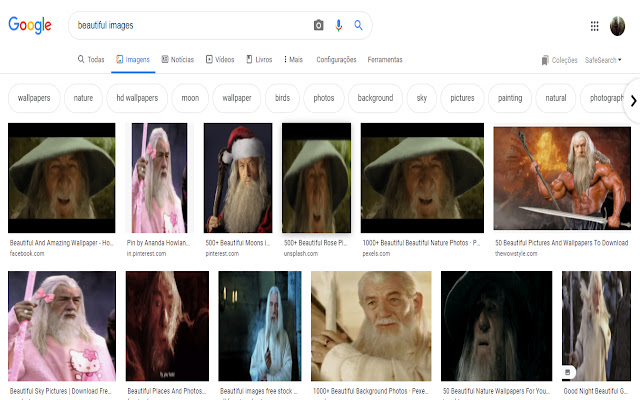640x400 pixels.
Task: Open '500+ Beautiful Rose' image thumbnail
Action: [316, 178]
